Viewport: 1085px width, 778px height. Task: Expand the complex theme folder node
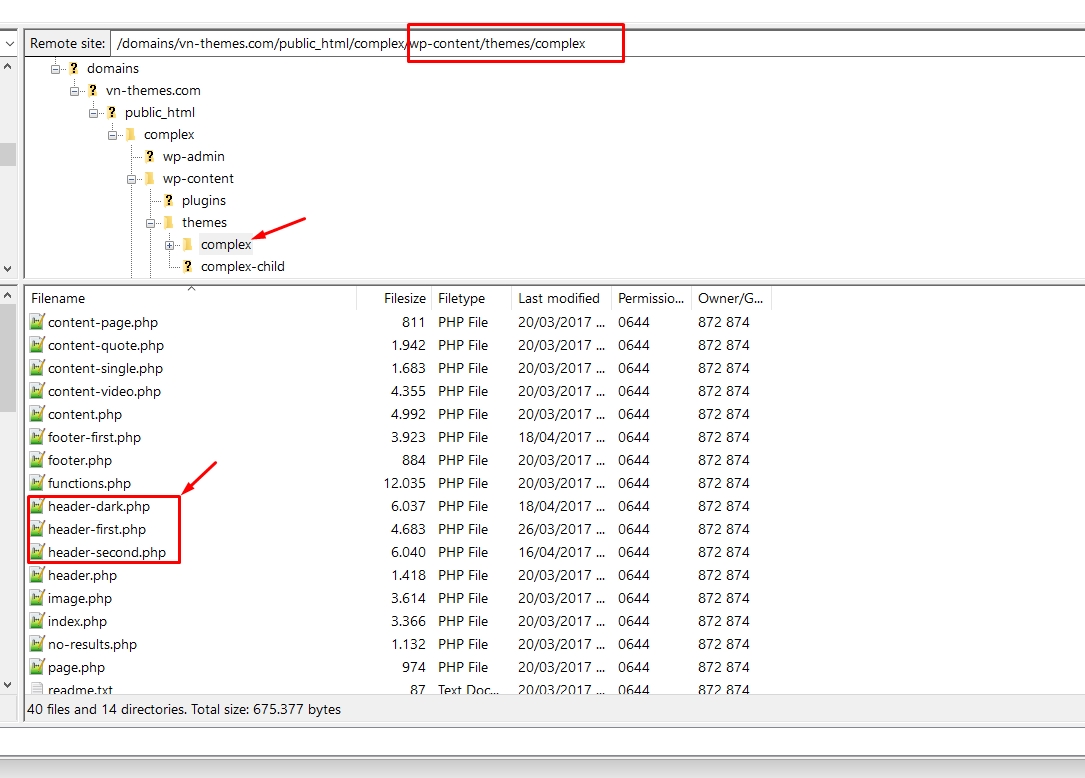pyautogui.click(x=170, y=245)
